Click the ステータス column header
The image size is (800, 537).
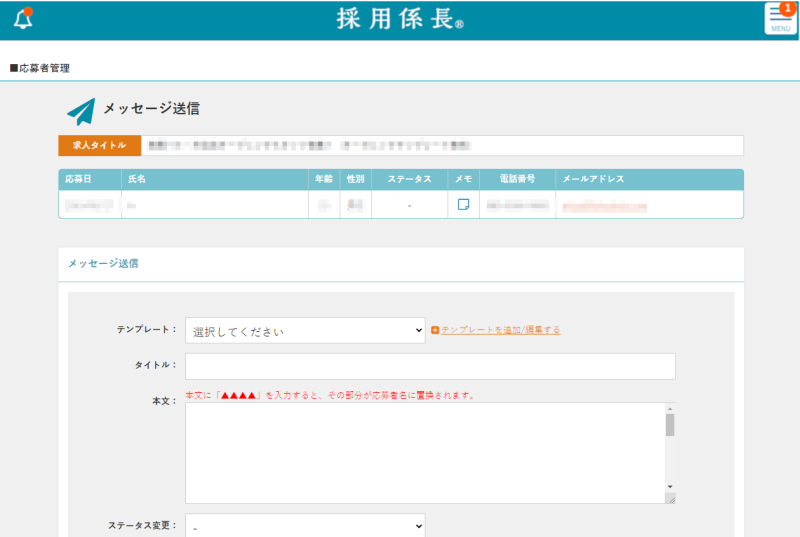coord(409,179)
